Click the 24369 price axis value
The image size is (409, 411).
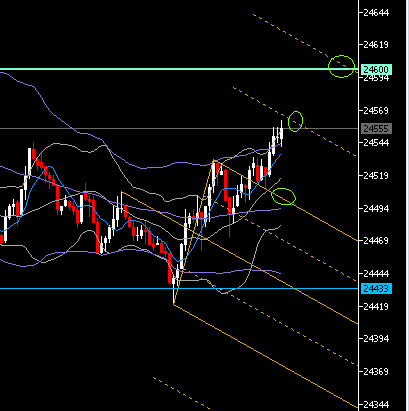(376, 371)
